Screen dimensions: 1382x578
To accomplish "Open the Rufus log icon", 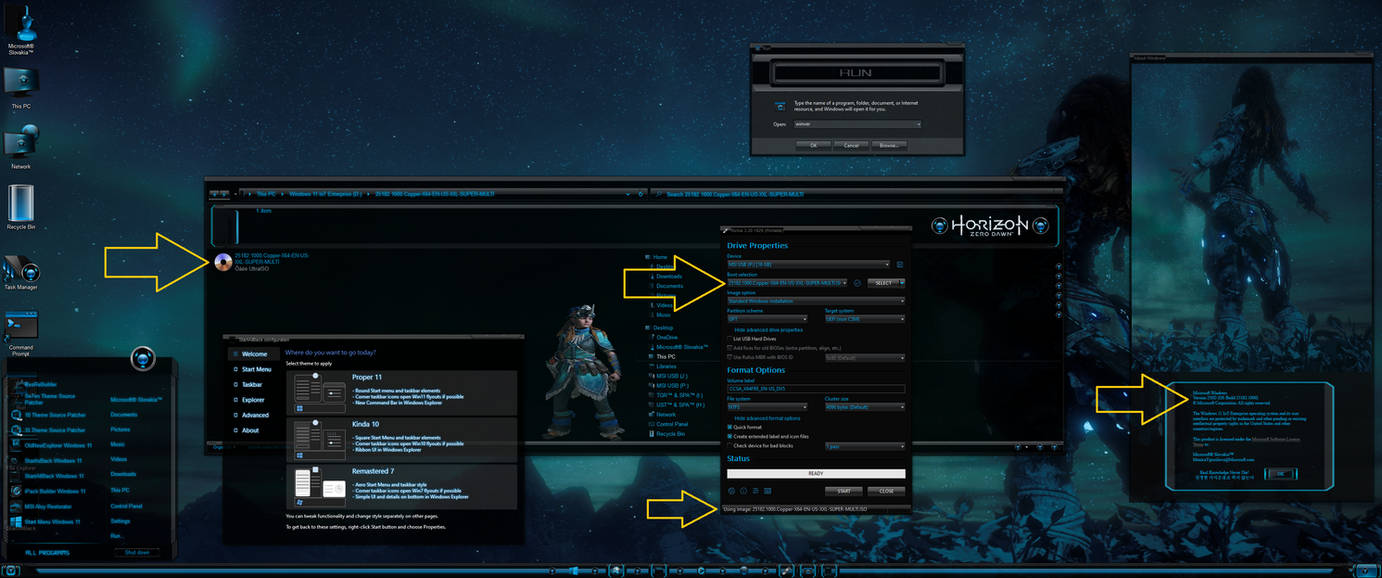I will click(x=767, y=491).
